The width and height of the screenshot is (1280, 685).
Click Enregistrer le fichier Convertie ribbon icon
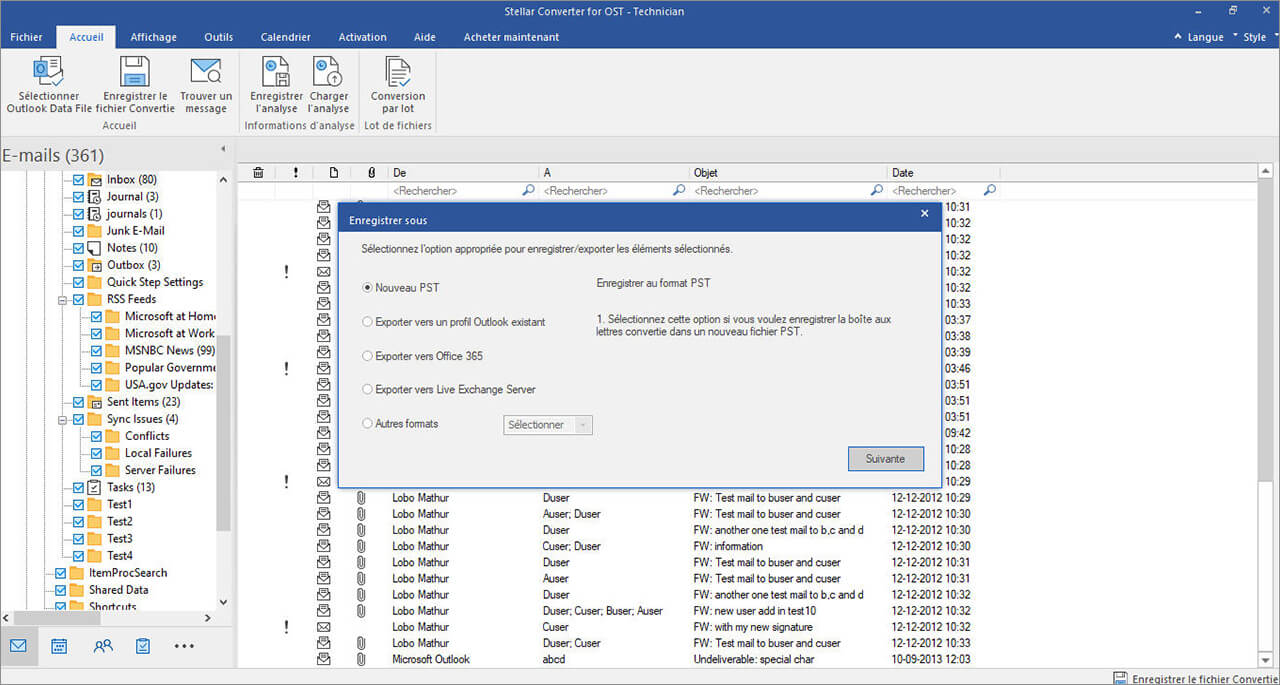coord(134,72)
